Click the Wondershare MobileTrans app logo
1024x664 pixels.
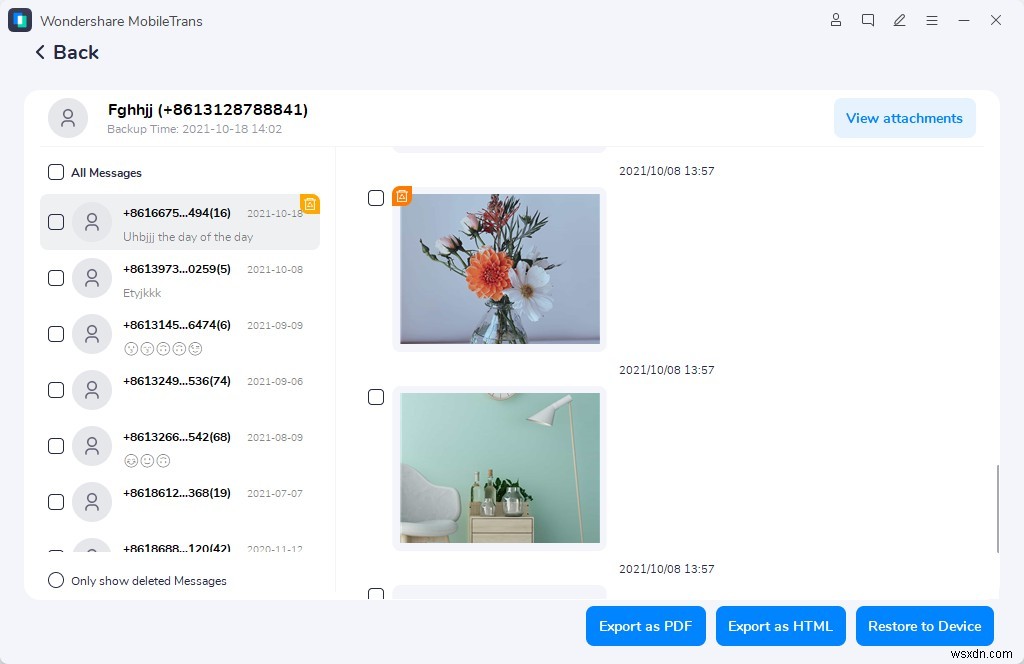(x=19, y=20)
